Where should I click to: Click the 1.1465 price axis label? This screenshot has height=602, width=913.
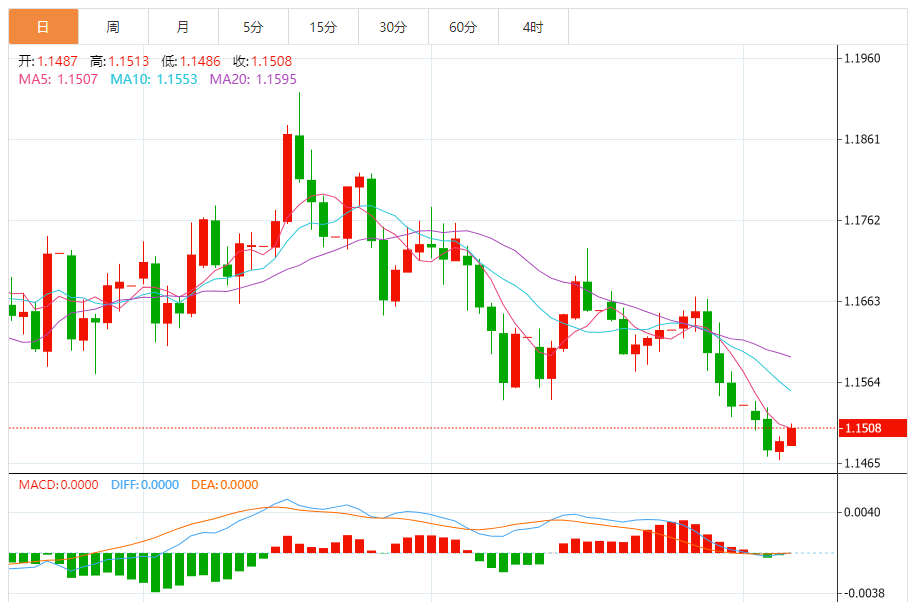[862, 463]
